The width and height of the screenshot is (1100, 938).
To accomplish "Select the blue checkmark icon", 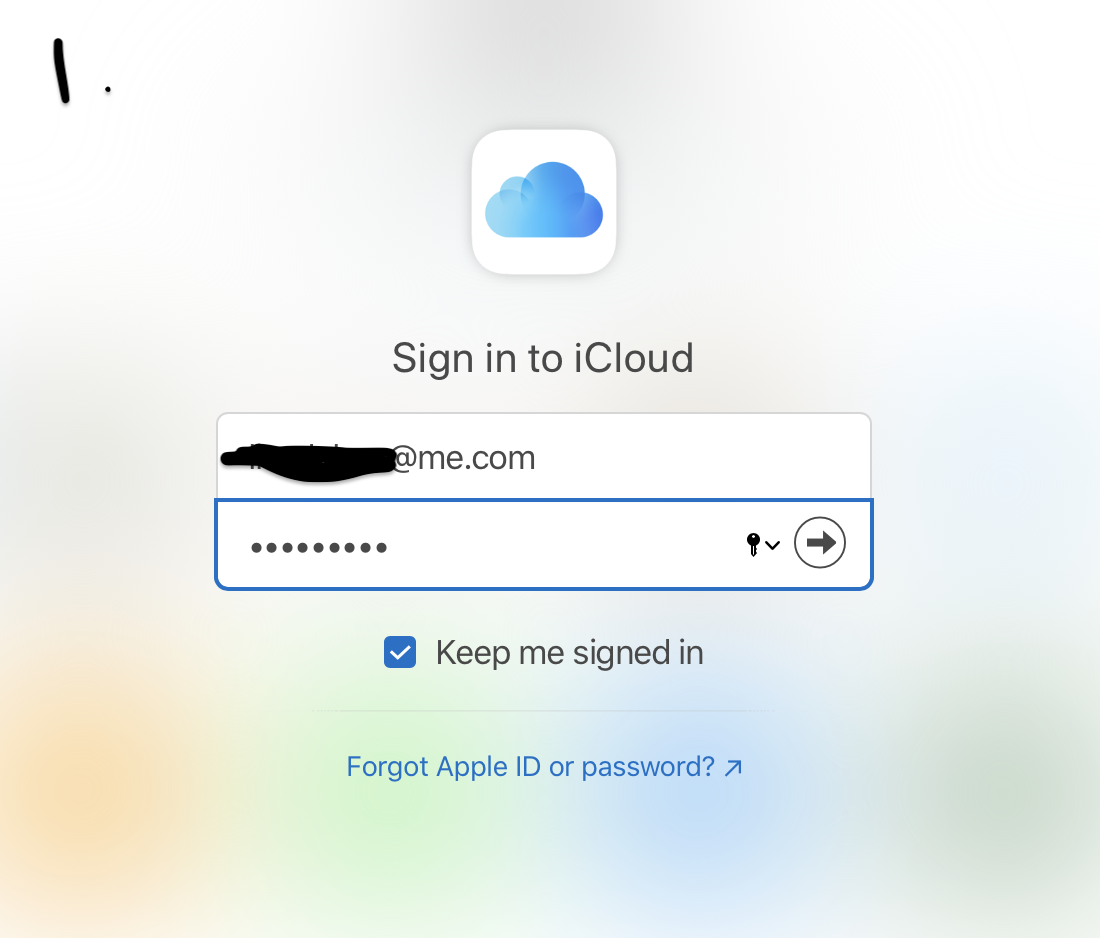I will [400, 652].
